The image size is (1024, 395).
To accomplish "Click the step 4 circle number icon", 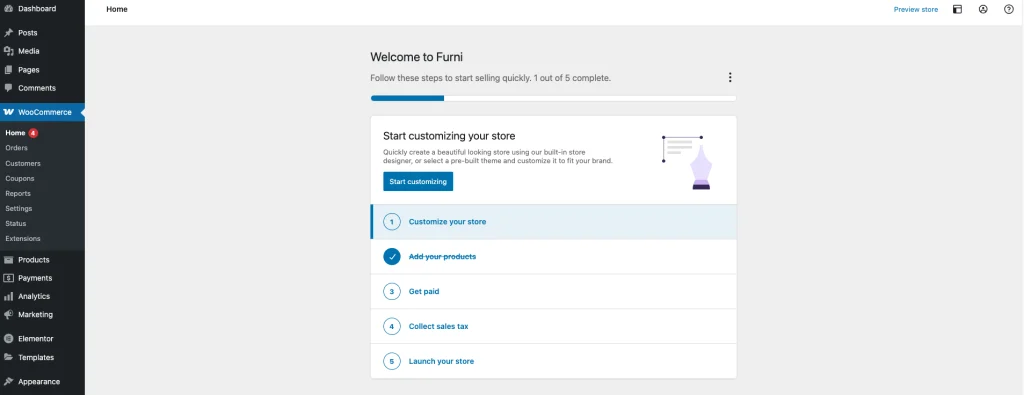I will pyautogui.click(x=392, y=326).
